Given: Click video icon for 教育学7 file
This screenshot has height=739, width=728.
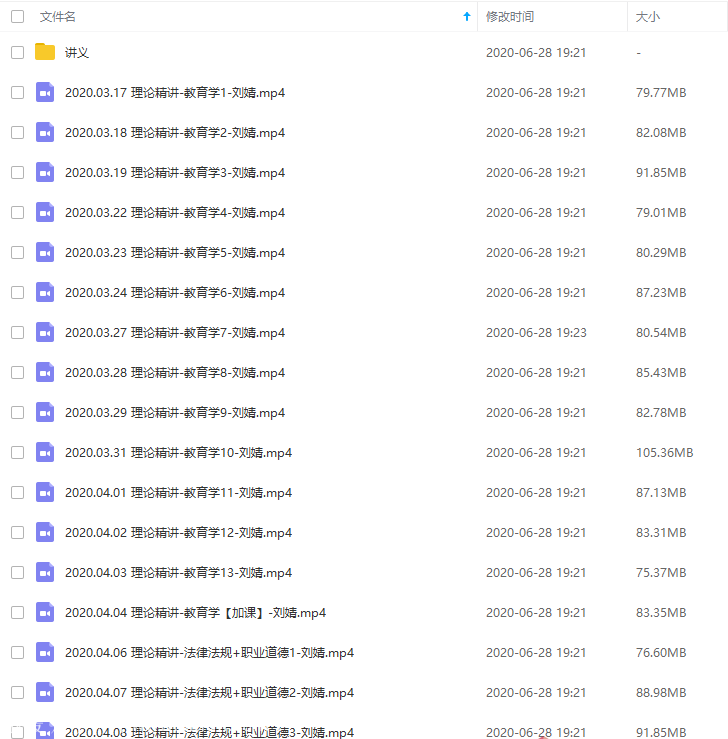Looking at the screenshot, I should 45,333.
